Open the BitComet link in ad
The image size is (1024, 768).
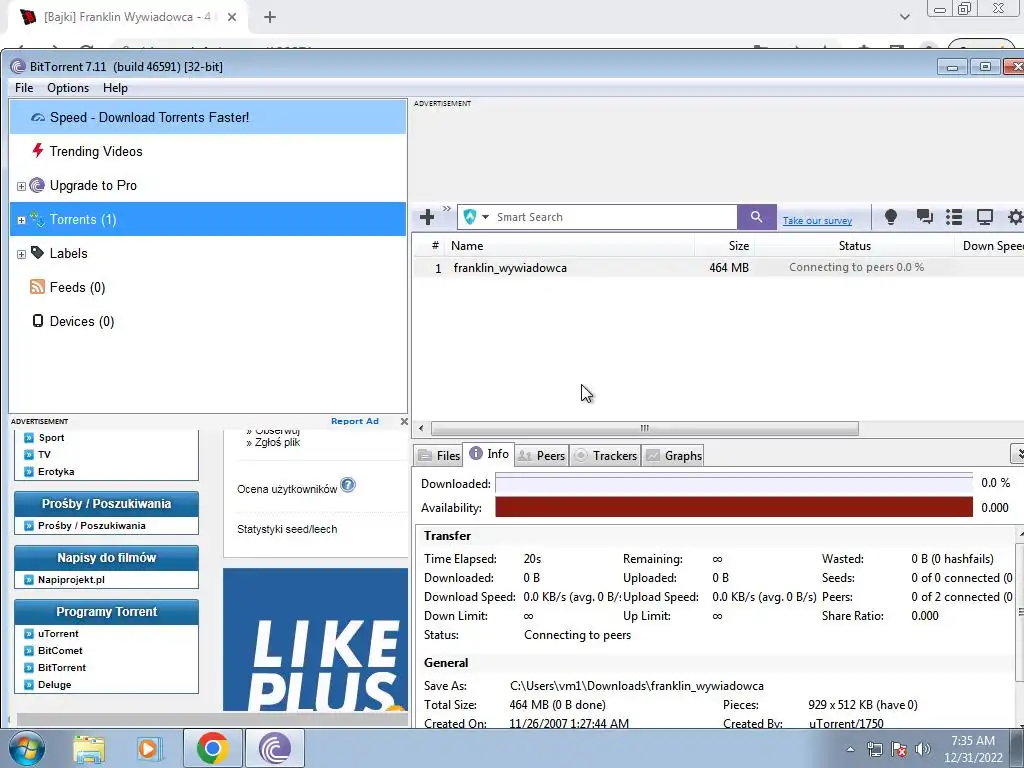point(60,650)
